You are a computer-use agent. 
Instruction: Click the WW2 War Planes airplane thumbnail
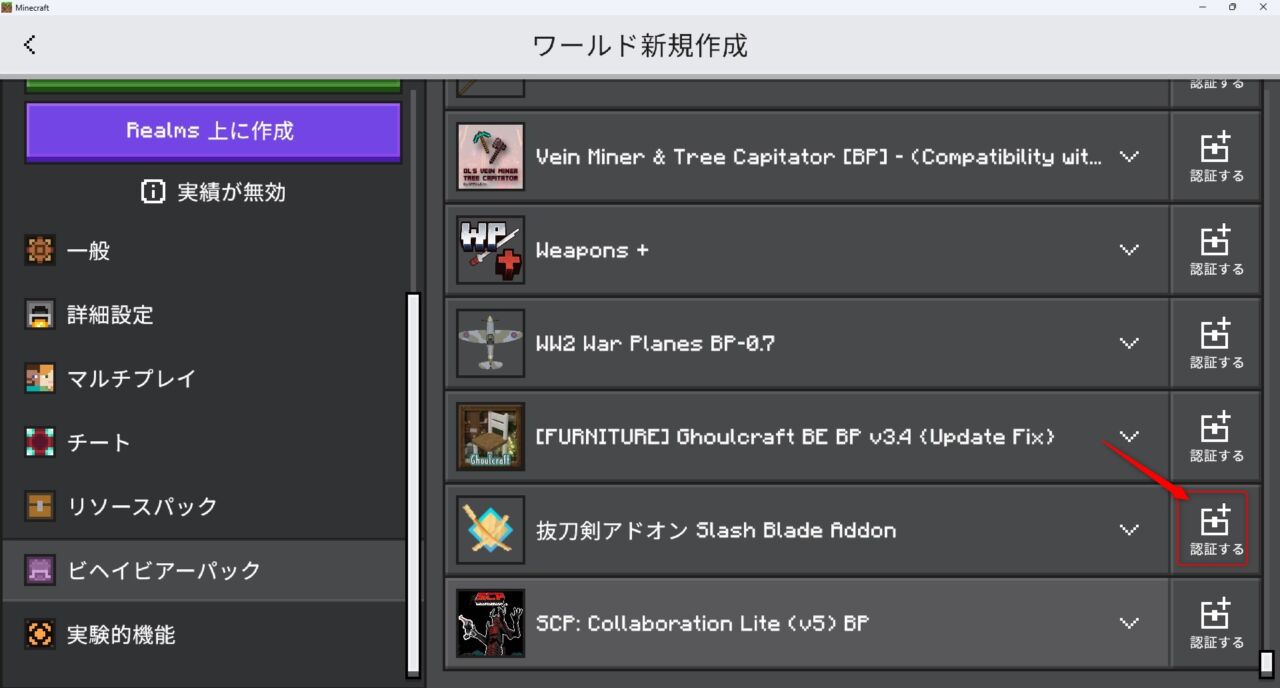click(x=490, y=343)
